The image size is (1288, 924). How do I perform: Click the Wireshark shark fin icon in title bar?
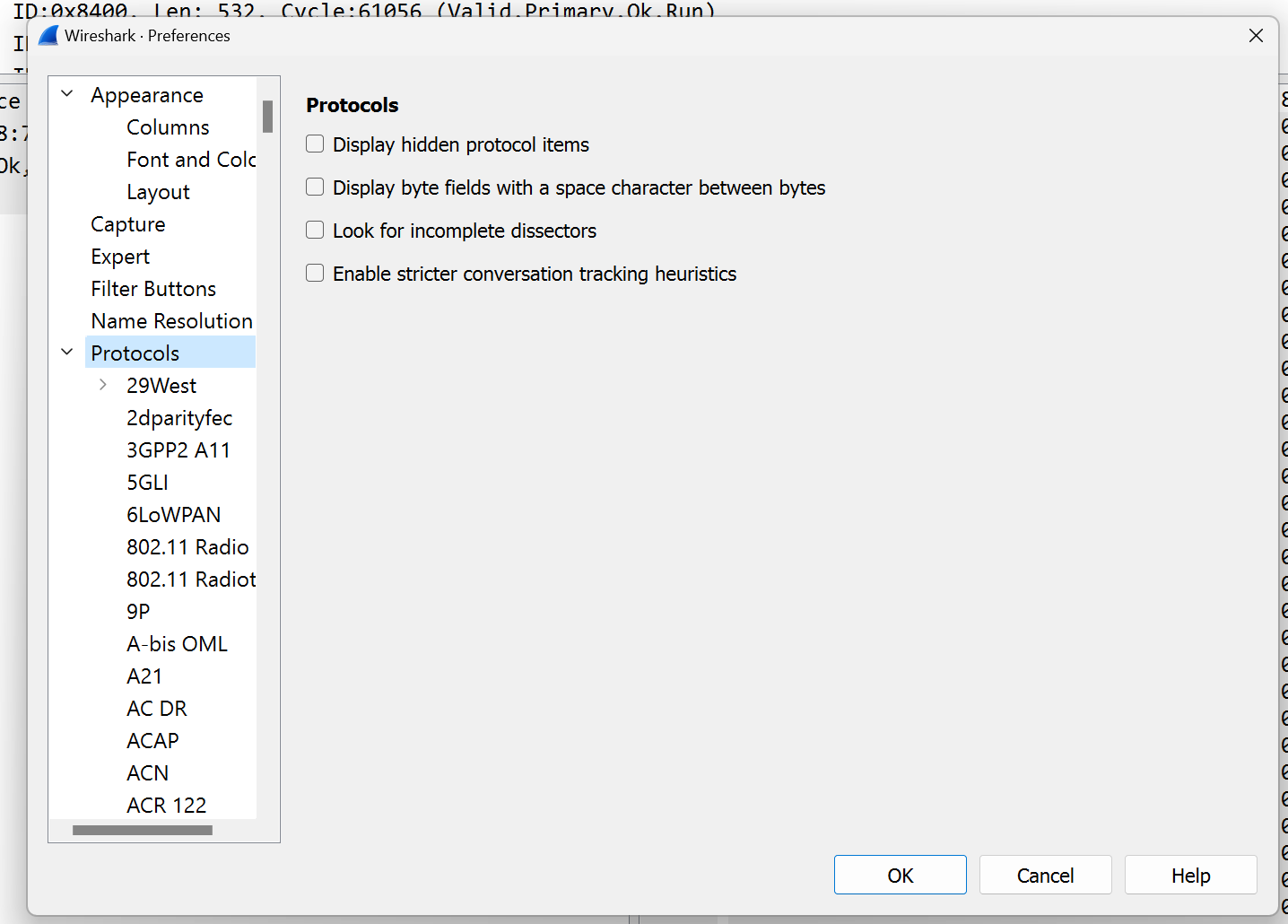click(x=48, y=36)
